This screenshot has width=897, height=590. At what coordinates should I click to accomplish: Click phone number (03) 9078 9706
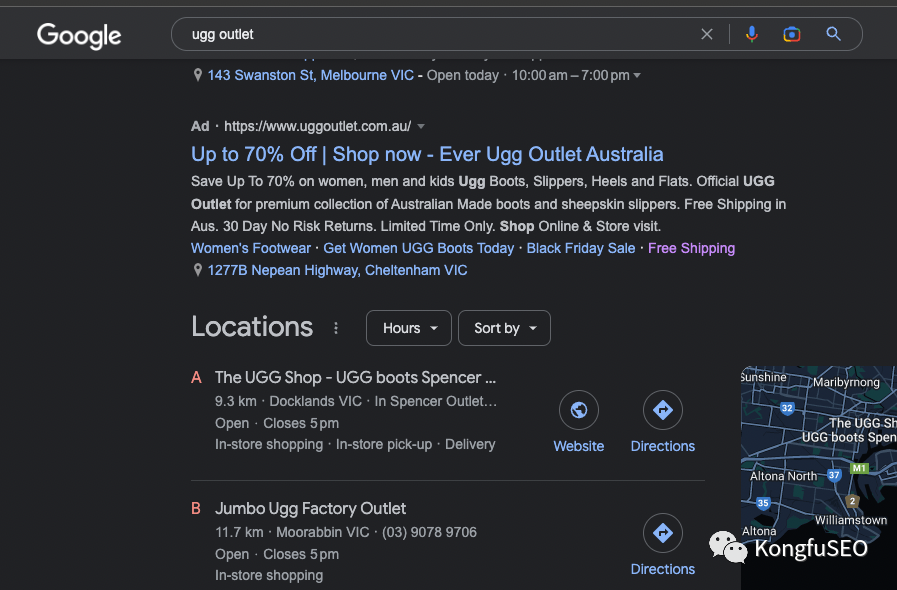click(429, 532)
